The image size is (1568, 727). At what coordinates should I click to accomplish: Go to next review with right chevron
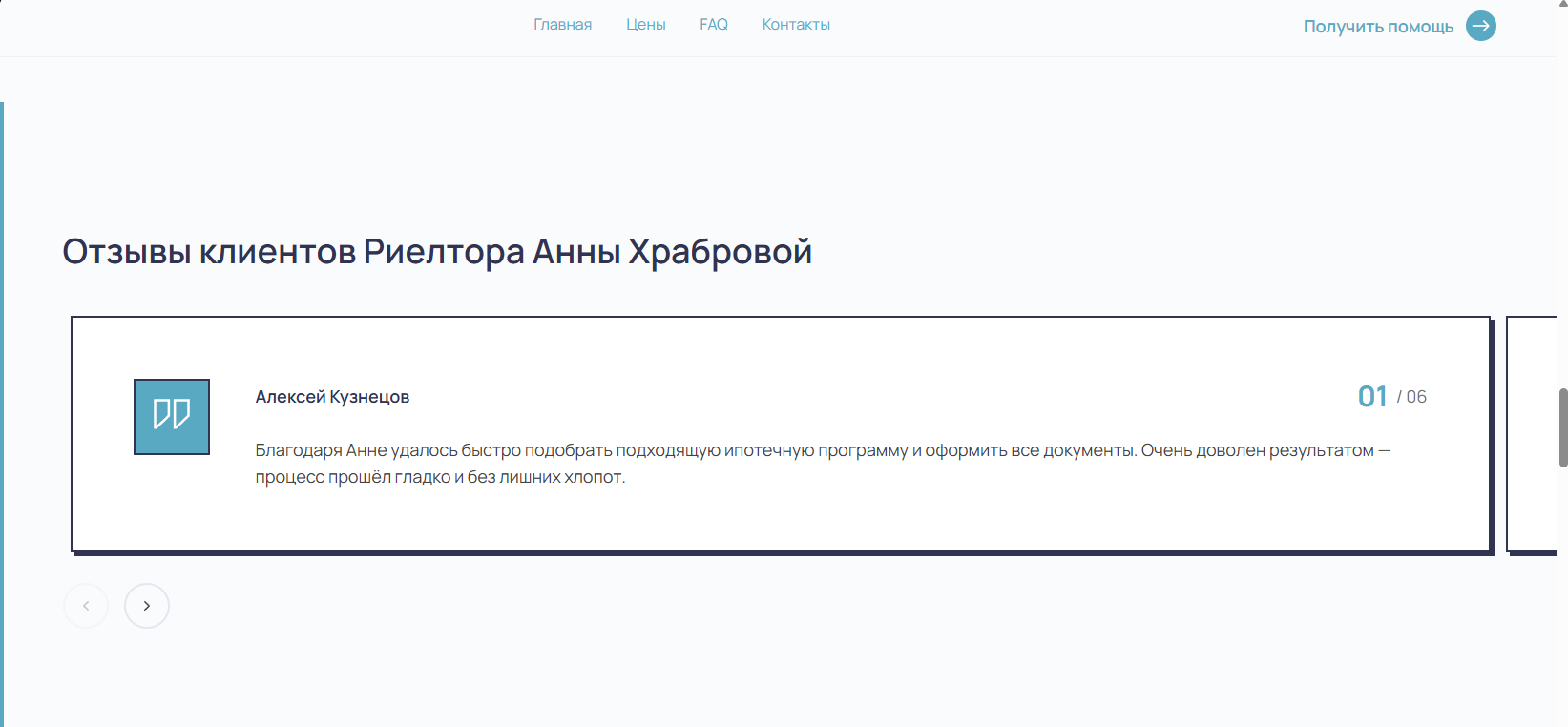[147, 606]
